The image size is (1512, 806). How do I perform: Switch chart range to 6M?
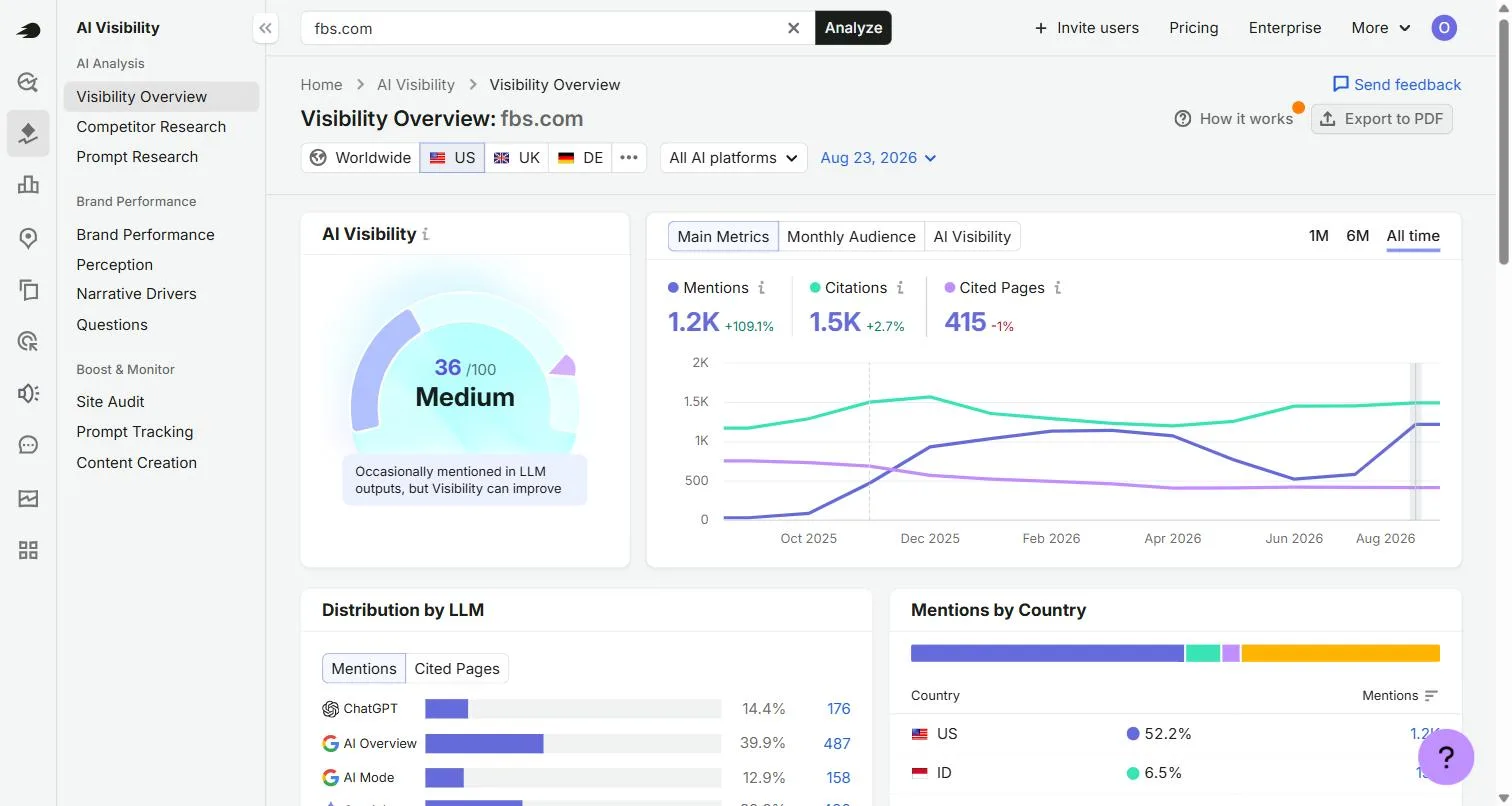pos(1357,236)
